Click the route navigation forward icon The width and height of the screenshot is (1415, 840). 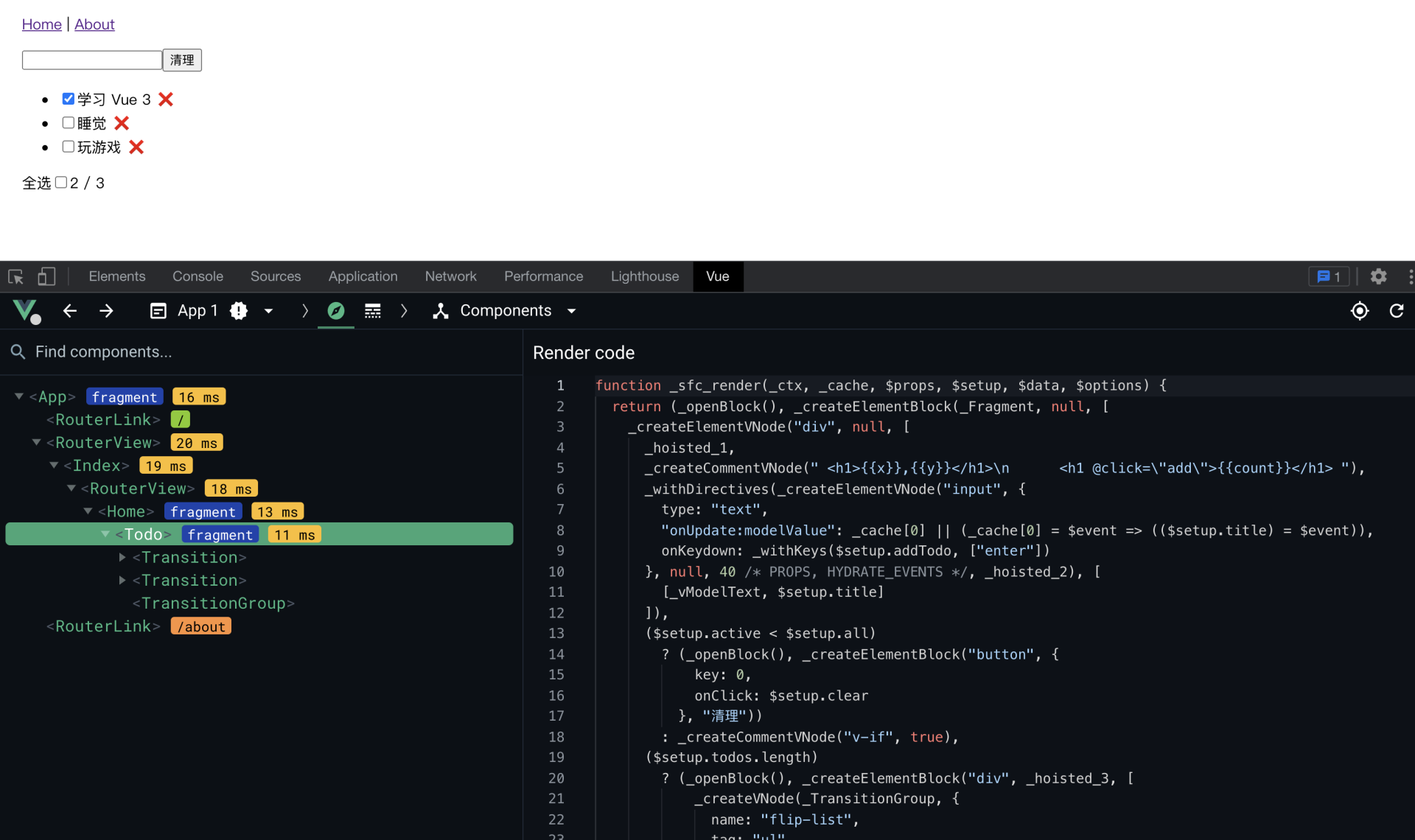(x=106, y=311)
